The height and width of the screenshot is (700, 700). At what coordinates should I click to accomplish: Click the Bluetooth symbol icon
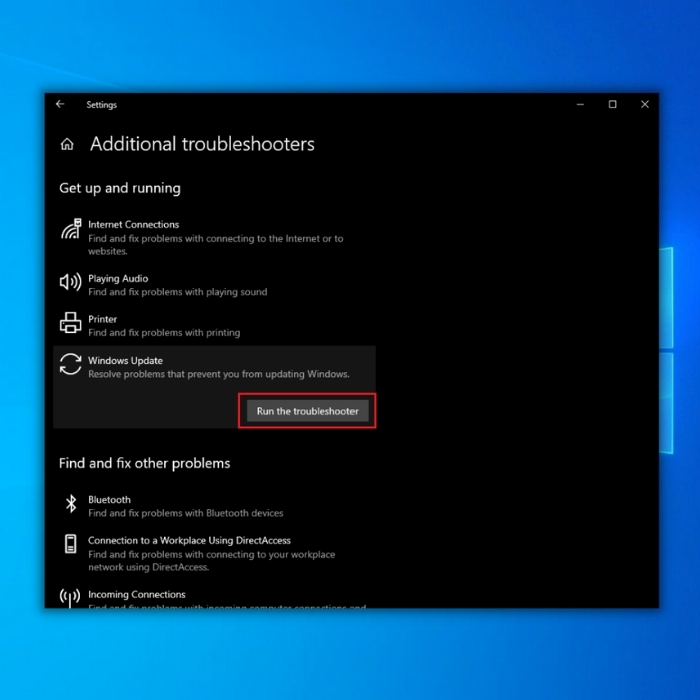[71, 504]
